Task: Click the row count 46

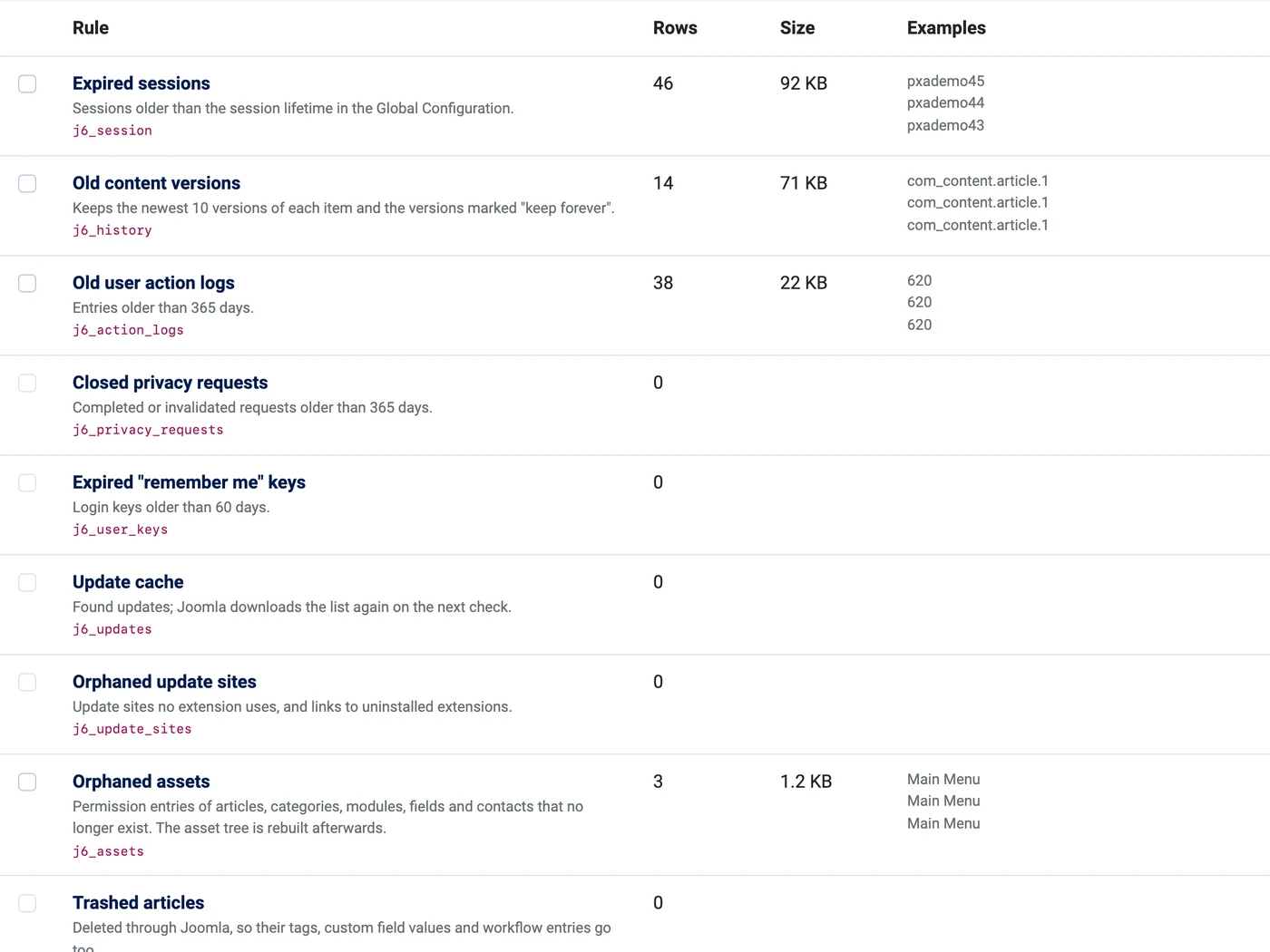Action: tap(663, 83)
